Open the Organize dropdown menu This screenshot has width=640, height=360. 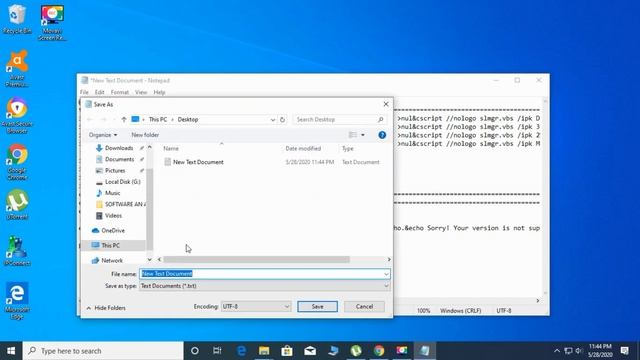click(103, 135)
